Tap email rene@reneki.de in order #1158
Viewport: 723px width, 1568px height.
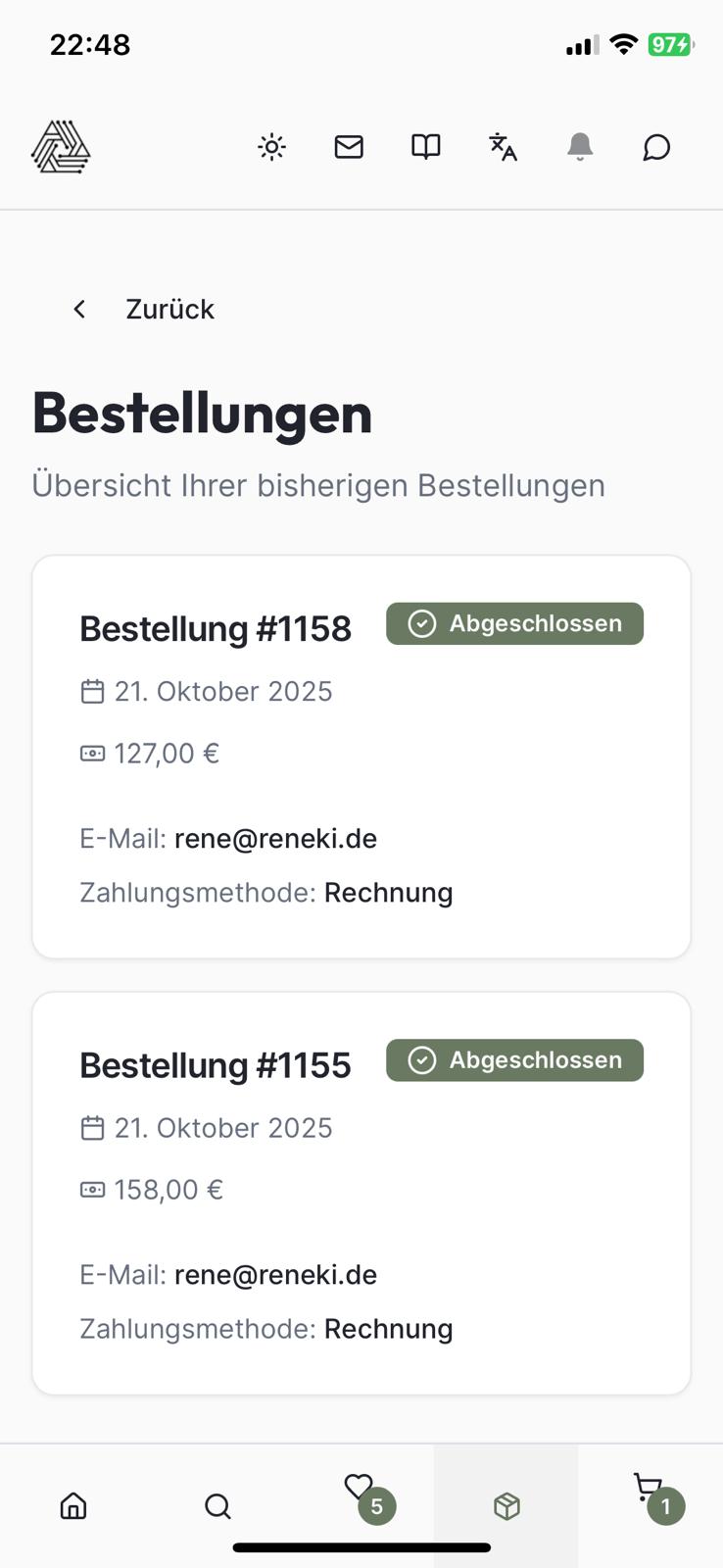pos(275,839)
